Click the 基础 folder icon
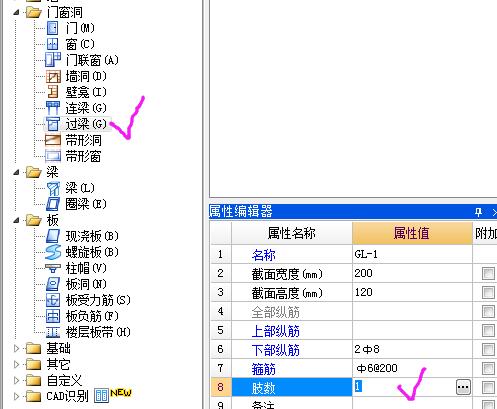Image resolution: width=497 pixels, height=409 pixels. (x=33, y=348)
